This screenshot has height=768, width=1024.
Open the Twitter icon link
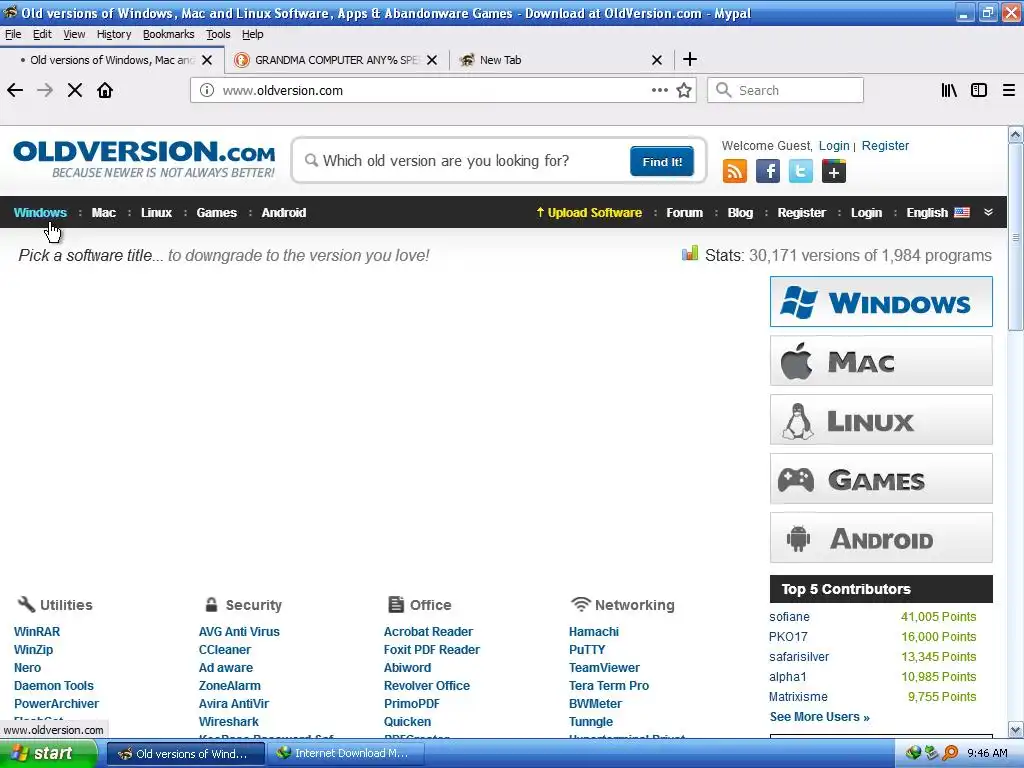(x=801, y=171)
